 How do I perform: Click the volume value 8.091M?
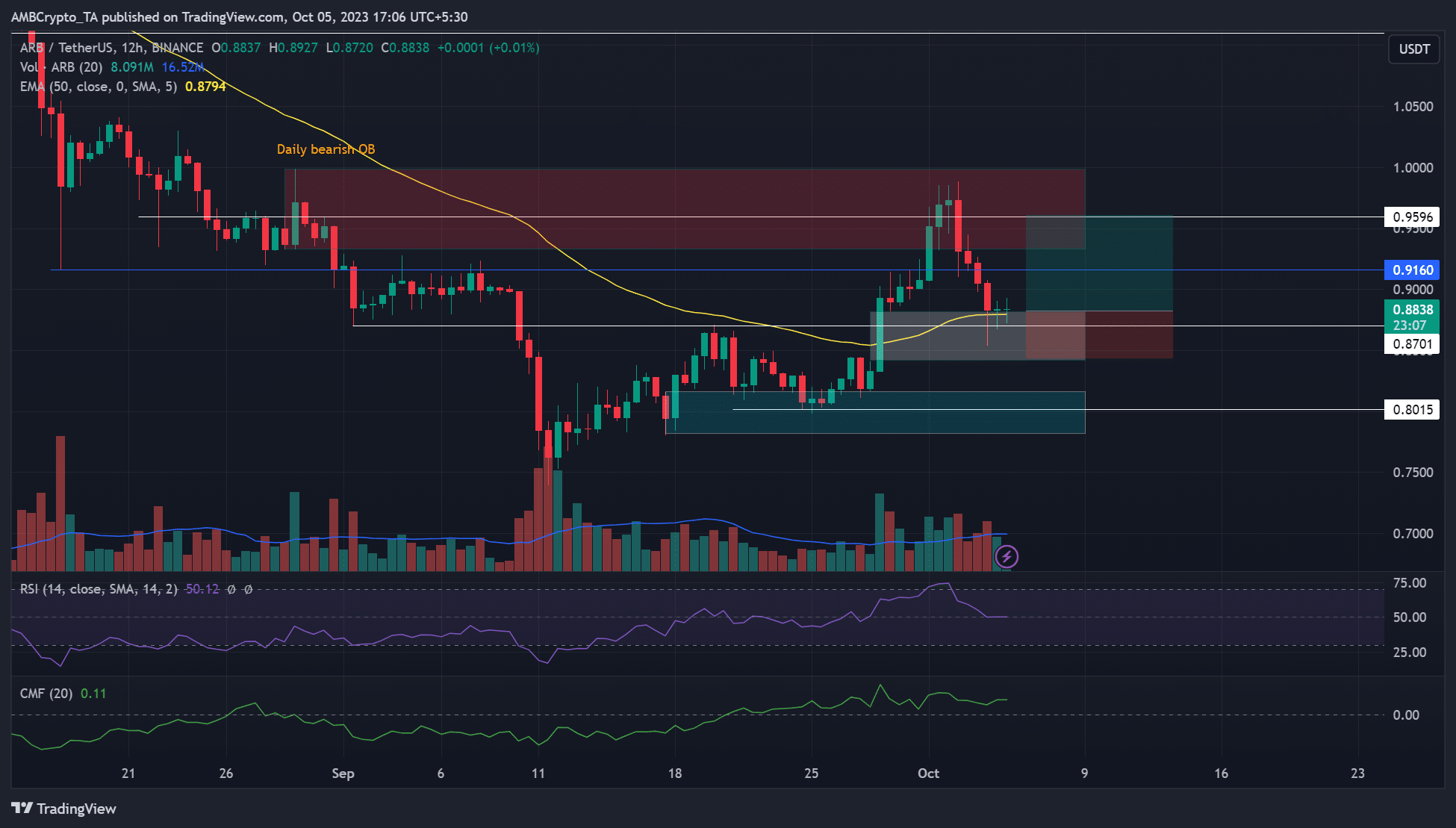point(132,67)
